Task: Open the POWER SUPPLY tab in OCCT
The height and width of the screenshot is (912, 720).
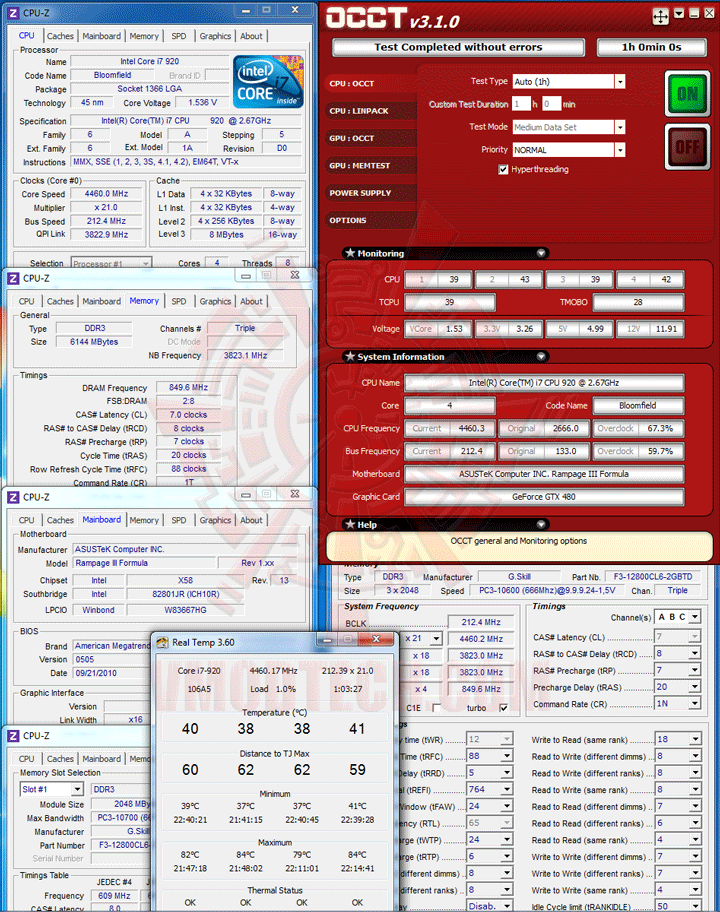Action: pos(370,193)
